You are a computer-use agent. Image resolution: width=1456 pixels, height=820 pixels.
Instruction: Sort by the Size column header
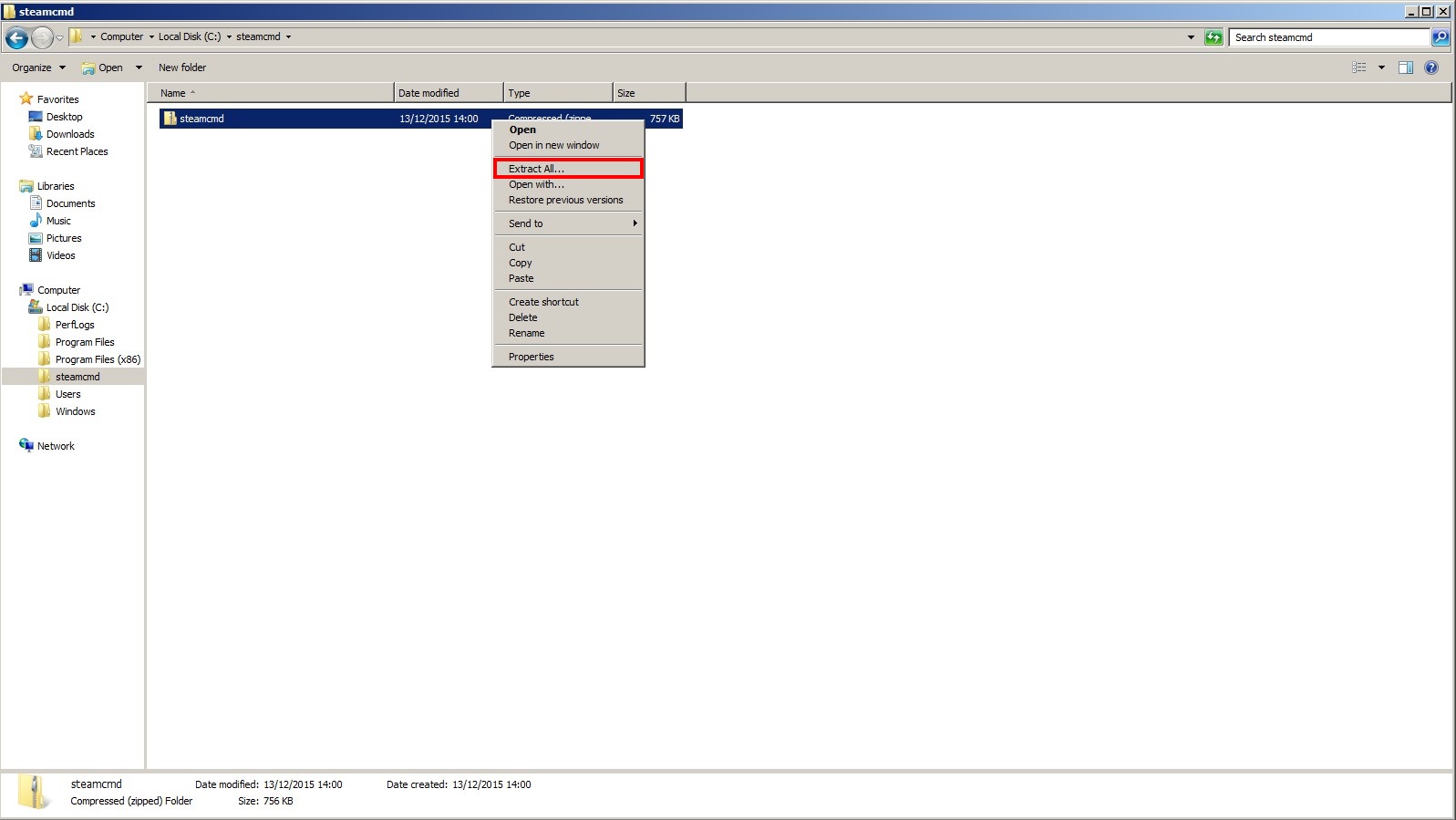(x=649, y=93)
